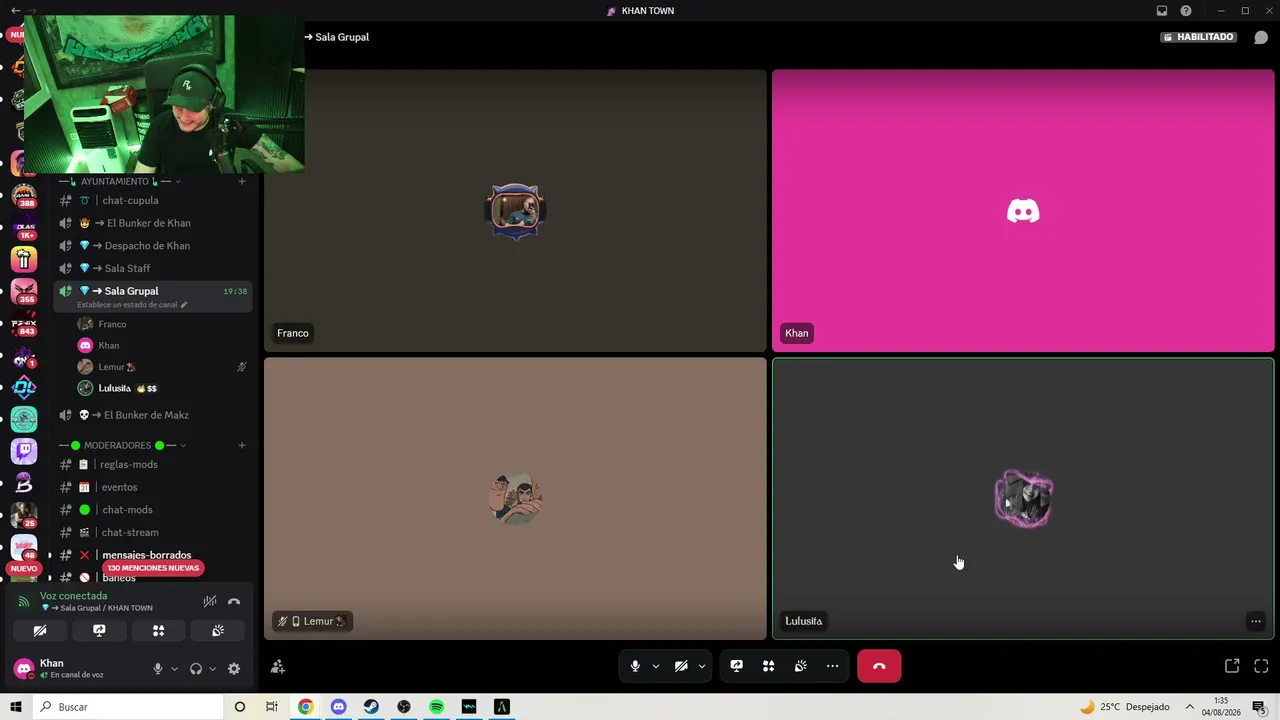Open Windows notification center icon
Image resolution: width=1280 pixels, height=720 pixels.
1258,707
